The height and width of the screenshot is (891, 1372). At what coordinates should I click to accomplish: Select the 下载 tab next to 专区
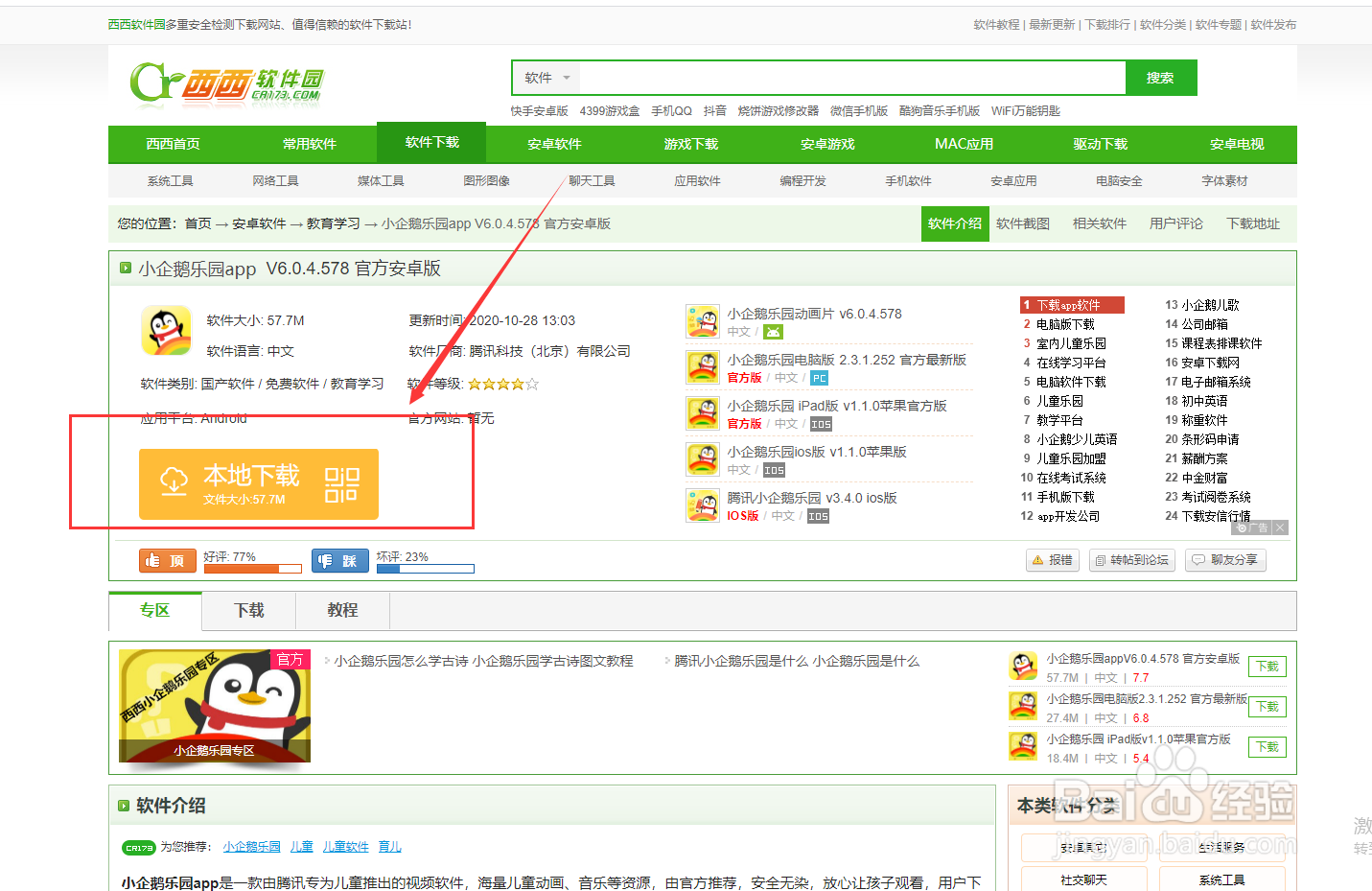249,611
